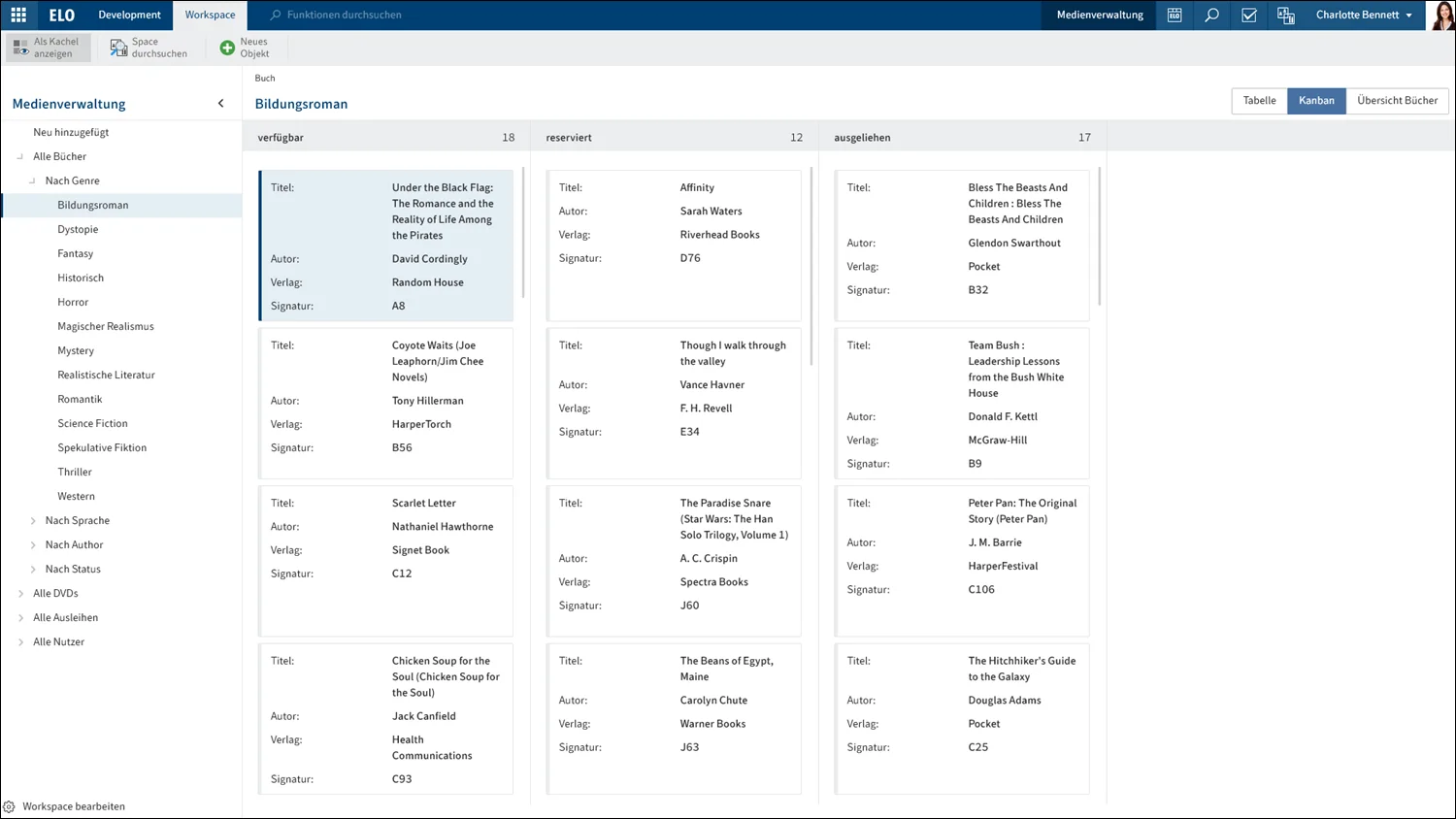Open the Coyote Waits card

[385, 403]
